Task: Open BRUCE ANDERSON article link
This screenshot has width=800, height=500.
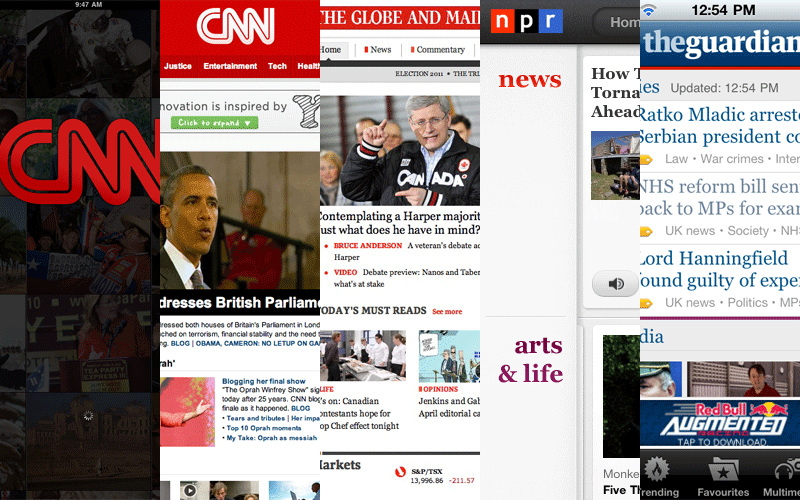Action: tap(368, 245)
